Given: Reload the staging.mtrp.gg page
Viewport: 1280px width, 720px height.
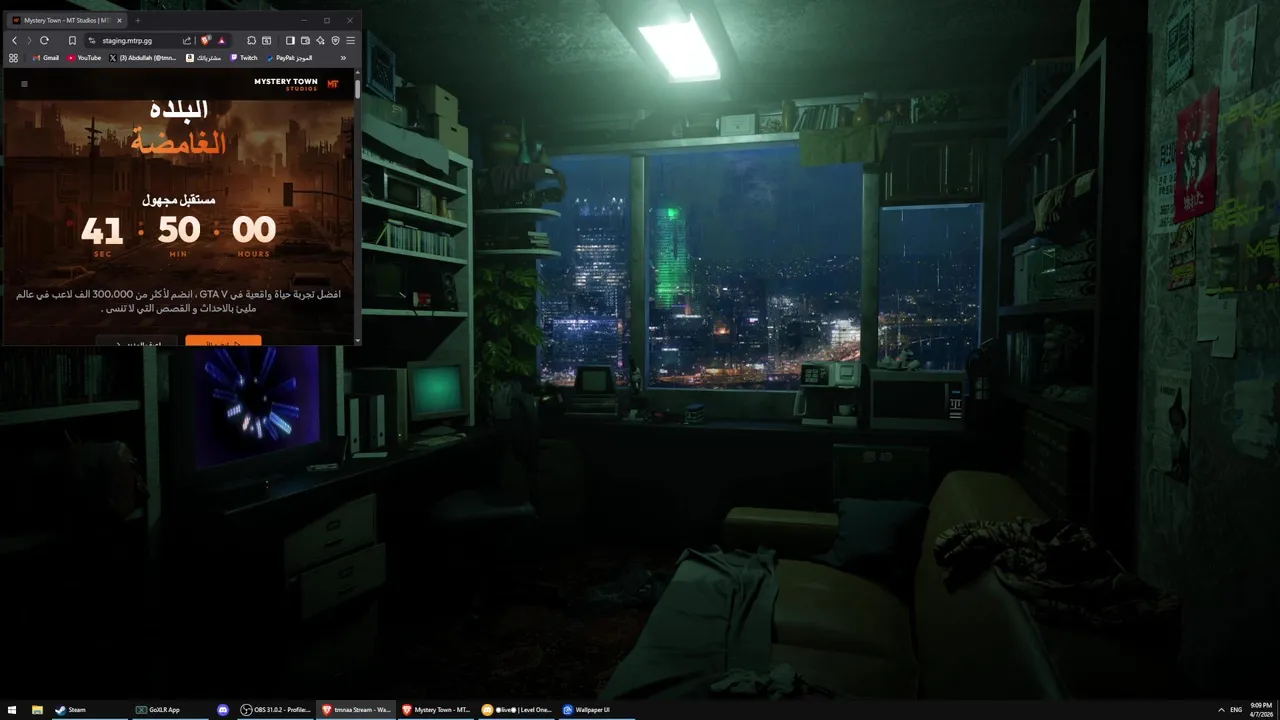Looking at the screenshot, I should (44, 41).
